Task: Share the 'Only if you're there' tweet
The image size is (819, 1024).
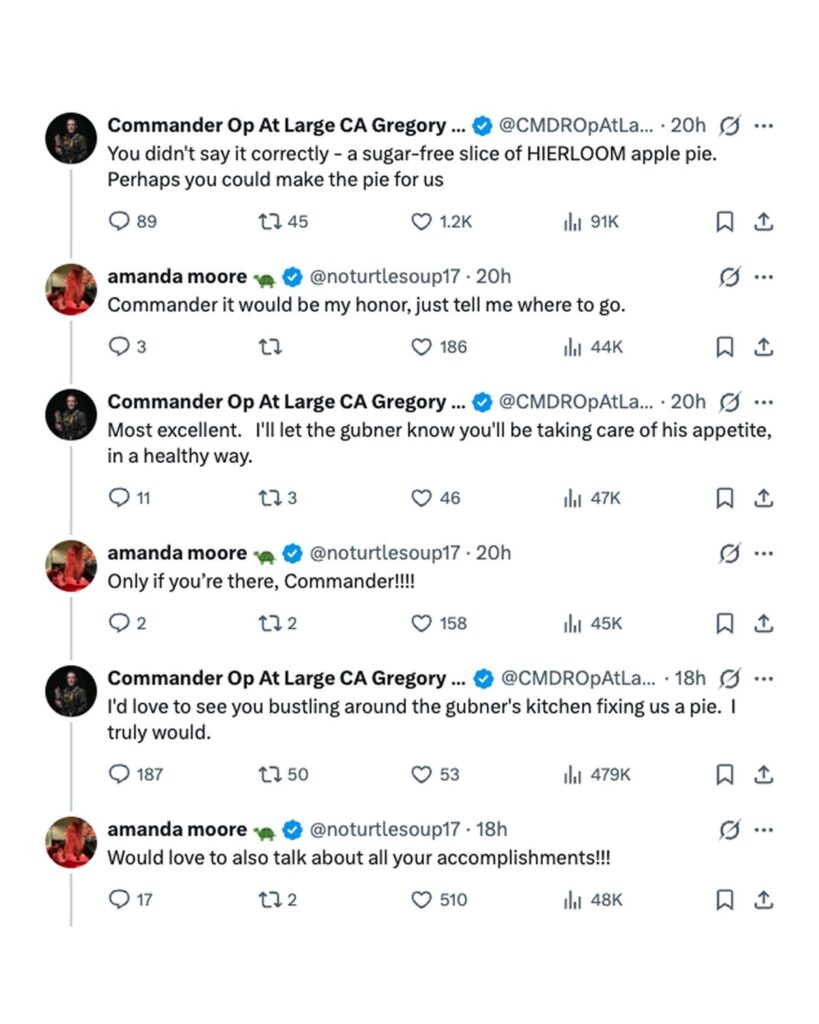Action: click(x=763, y=623)
